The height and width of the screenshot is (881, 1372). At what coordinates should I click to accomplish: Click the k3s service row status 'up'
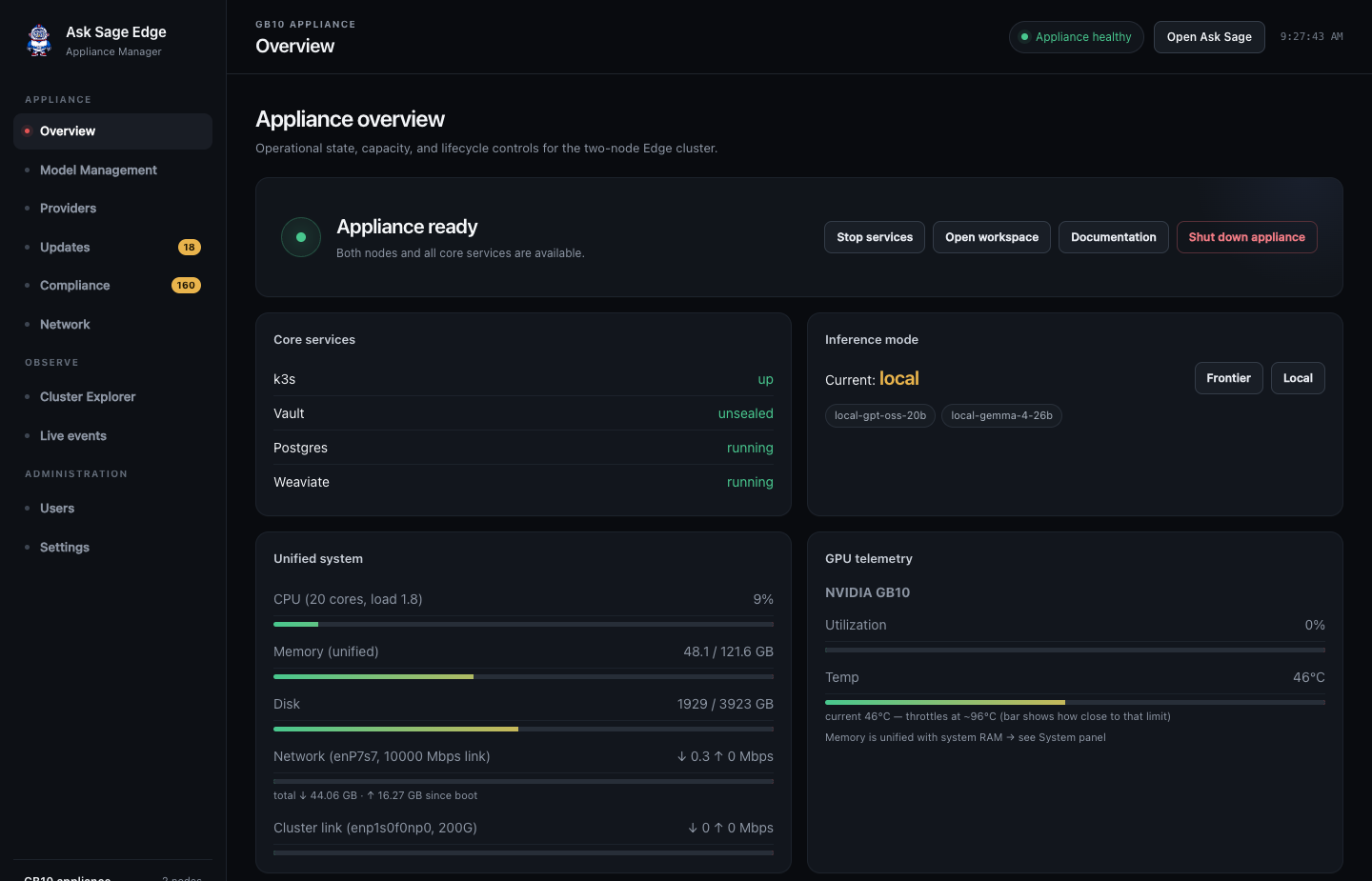coord(765,379)
